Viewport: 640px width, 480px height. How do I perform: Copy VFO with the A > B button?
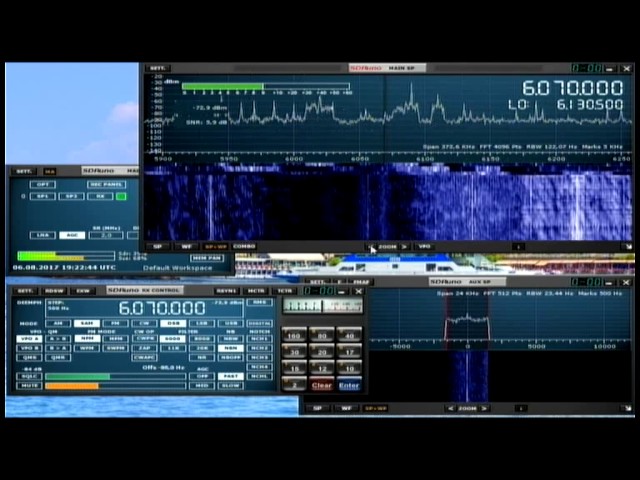coord(58,339)
